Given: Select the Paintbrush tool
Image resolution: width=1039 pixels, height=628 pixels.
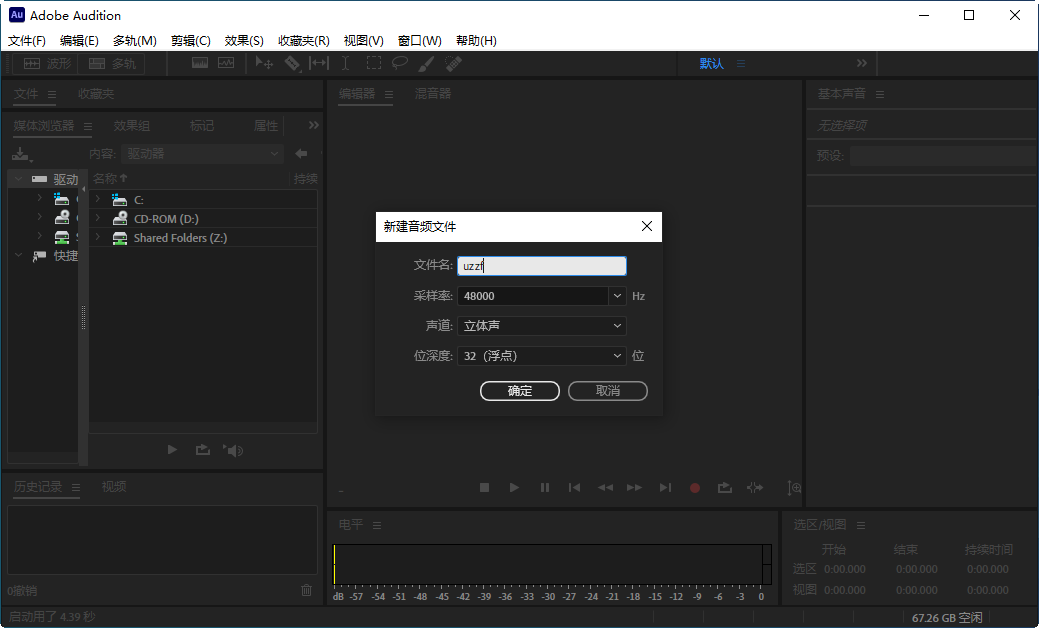Looking at the screenshot, I should pos(424,63).
